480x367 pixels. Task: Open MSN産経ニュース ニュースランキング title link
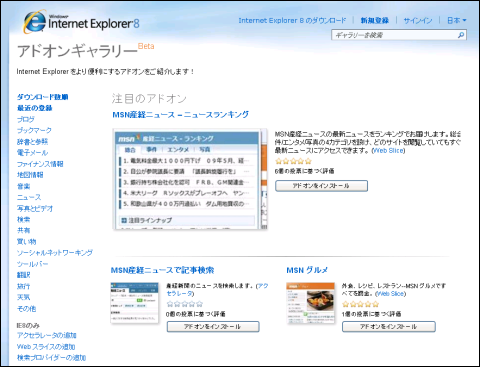pyautogui.click(x=181, y=115)
